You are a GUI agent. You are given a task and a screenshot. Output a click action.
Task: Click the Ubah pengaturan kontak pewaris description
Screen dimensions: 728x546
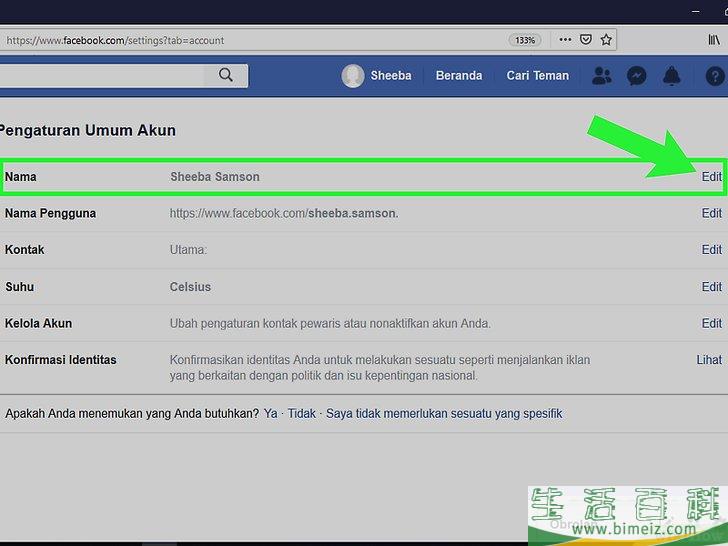click(x=330, y=323)
